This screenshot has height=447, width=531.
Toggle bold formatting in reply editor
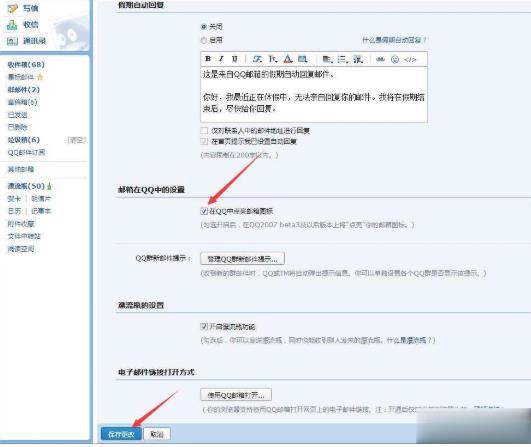[208, 59]
